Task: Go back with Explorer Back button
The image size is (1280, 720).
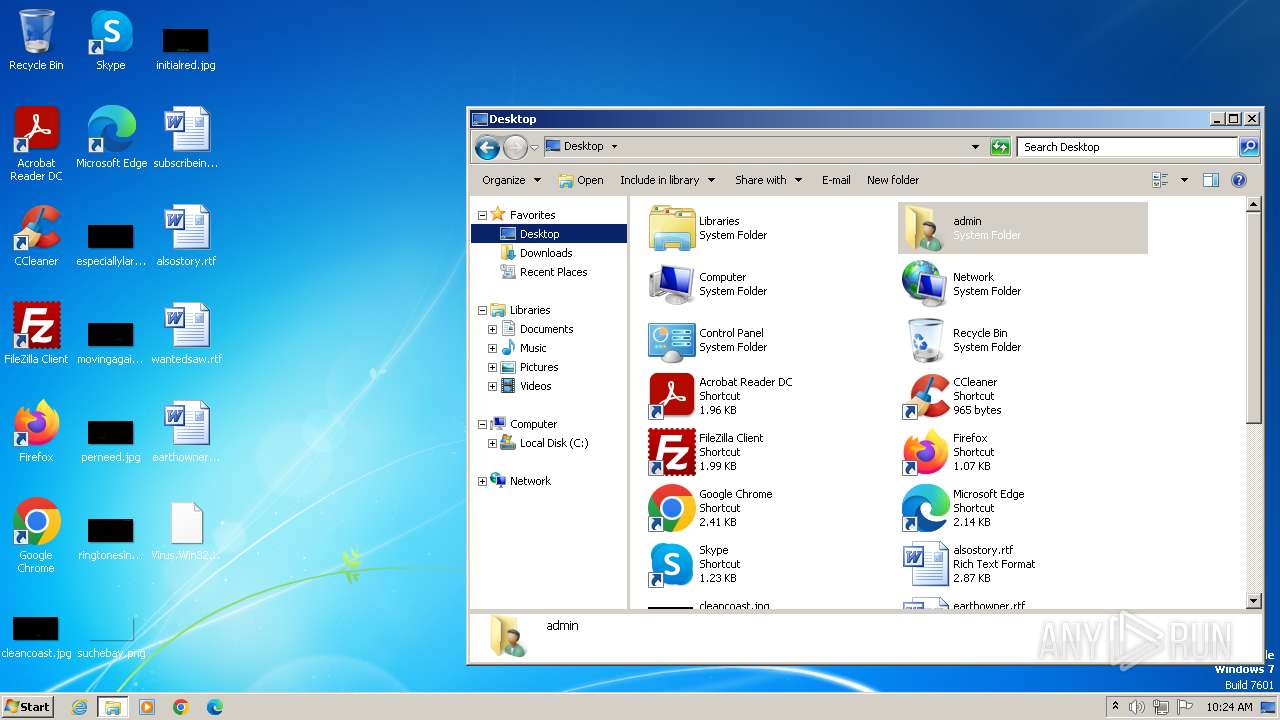Action: 487,148
